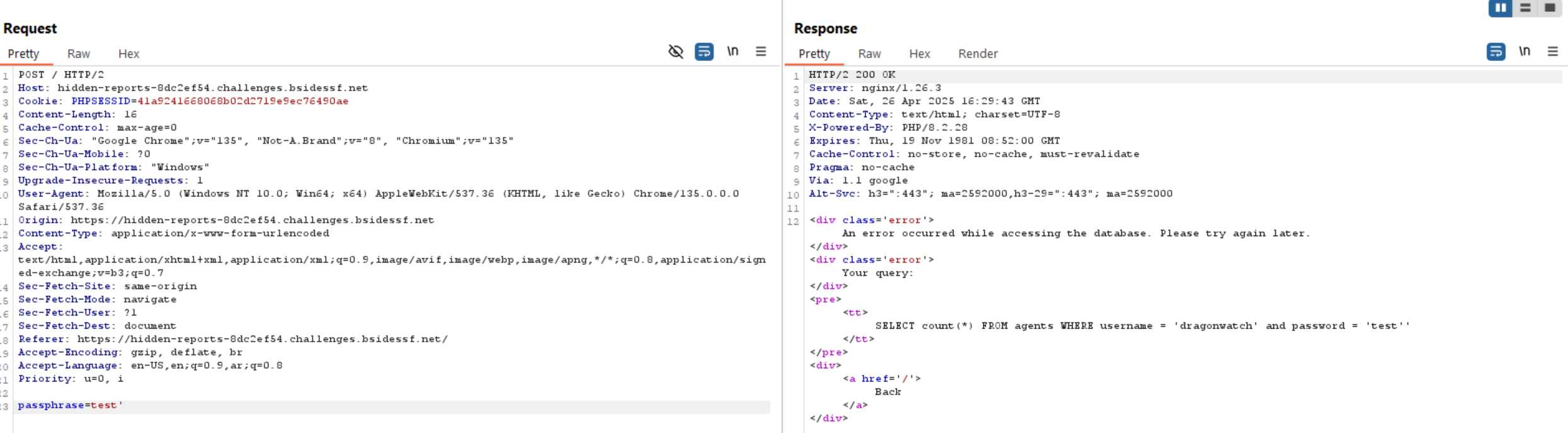The height and width of the screenshot is (433, 1568).
Task: Select the Pretty tab in Response panel
Action: click(x=815, y=54)
